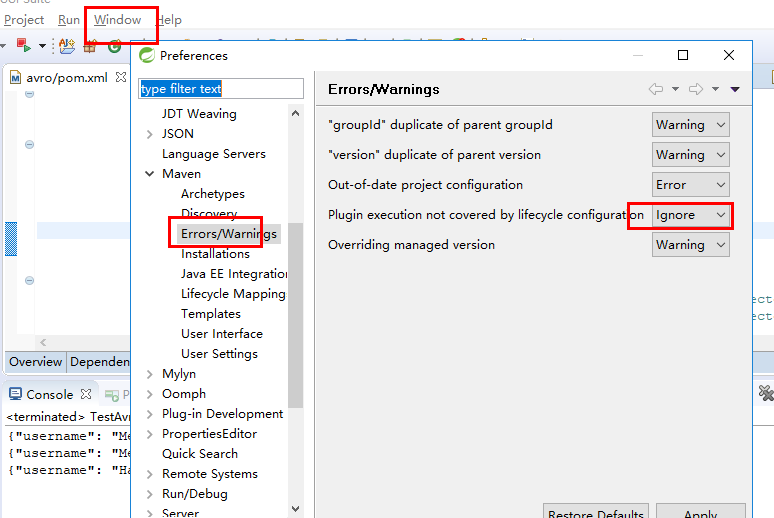Focus the type filter text field
The width and height of the screenshot is (774, 518).
[221, 89]
